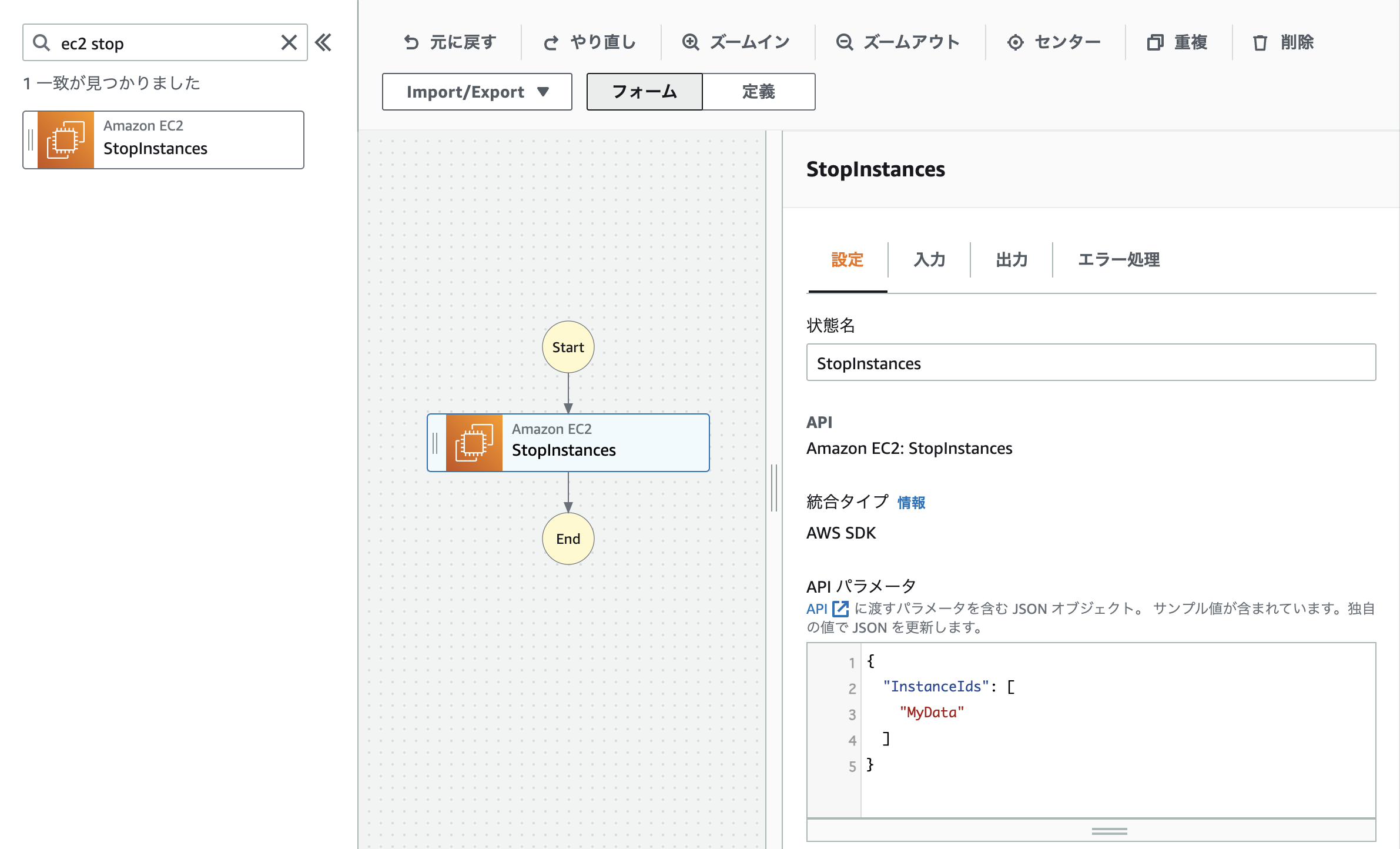
Task: Click ズームアウト zoom out button
Action: click(x=898, y=42)
